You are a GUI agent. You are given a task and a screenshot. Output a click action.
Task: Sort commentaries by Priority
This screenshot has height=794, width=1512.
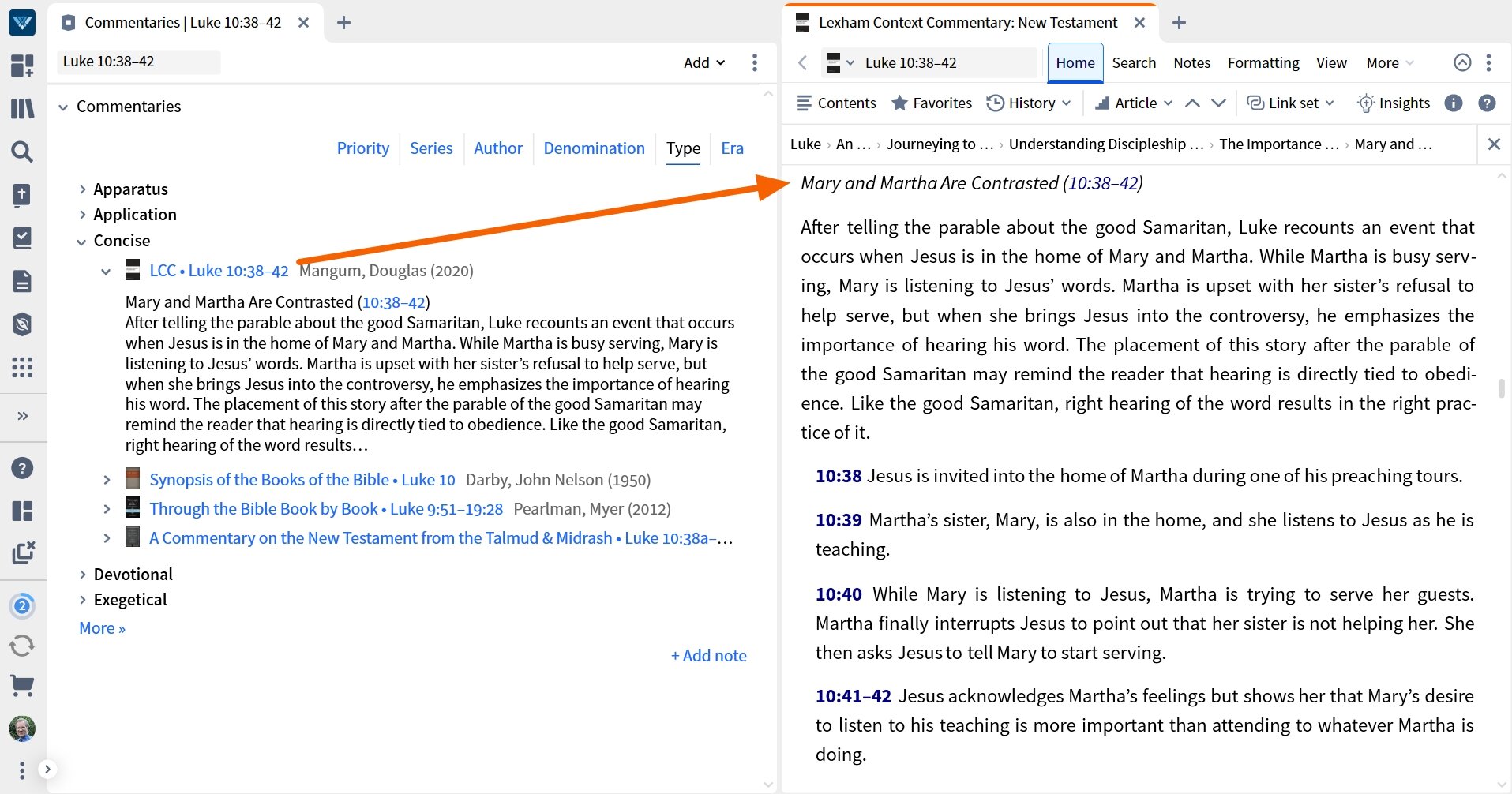pos(363,148)
